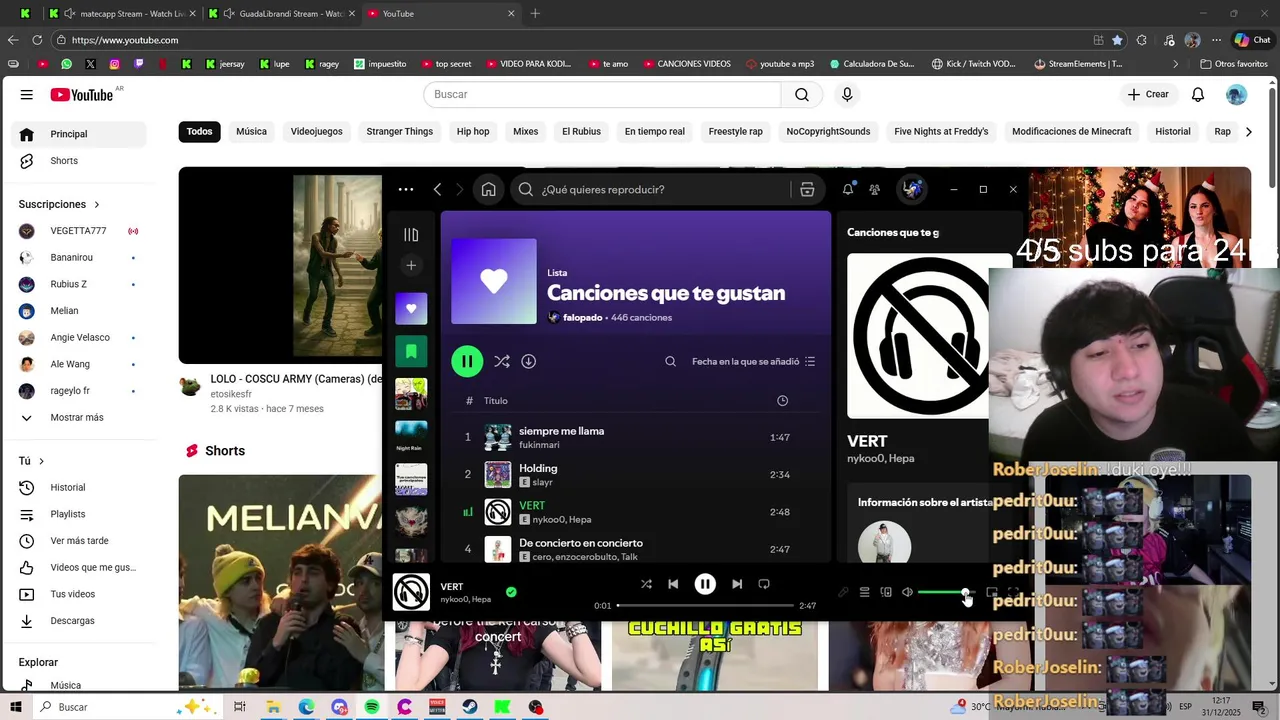Select the Hip hop filter chip
Image resolution: width=1280 pixels, height=720 pixels.
pyautogui.click(x=473, y=132)
